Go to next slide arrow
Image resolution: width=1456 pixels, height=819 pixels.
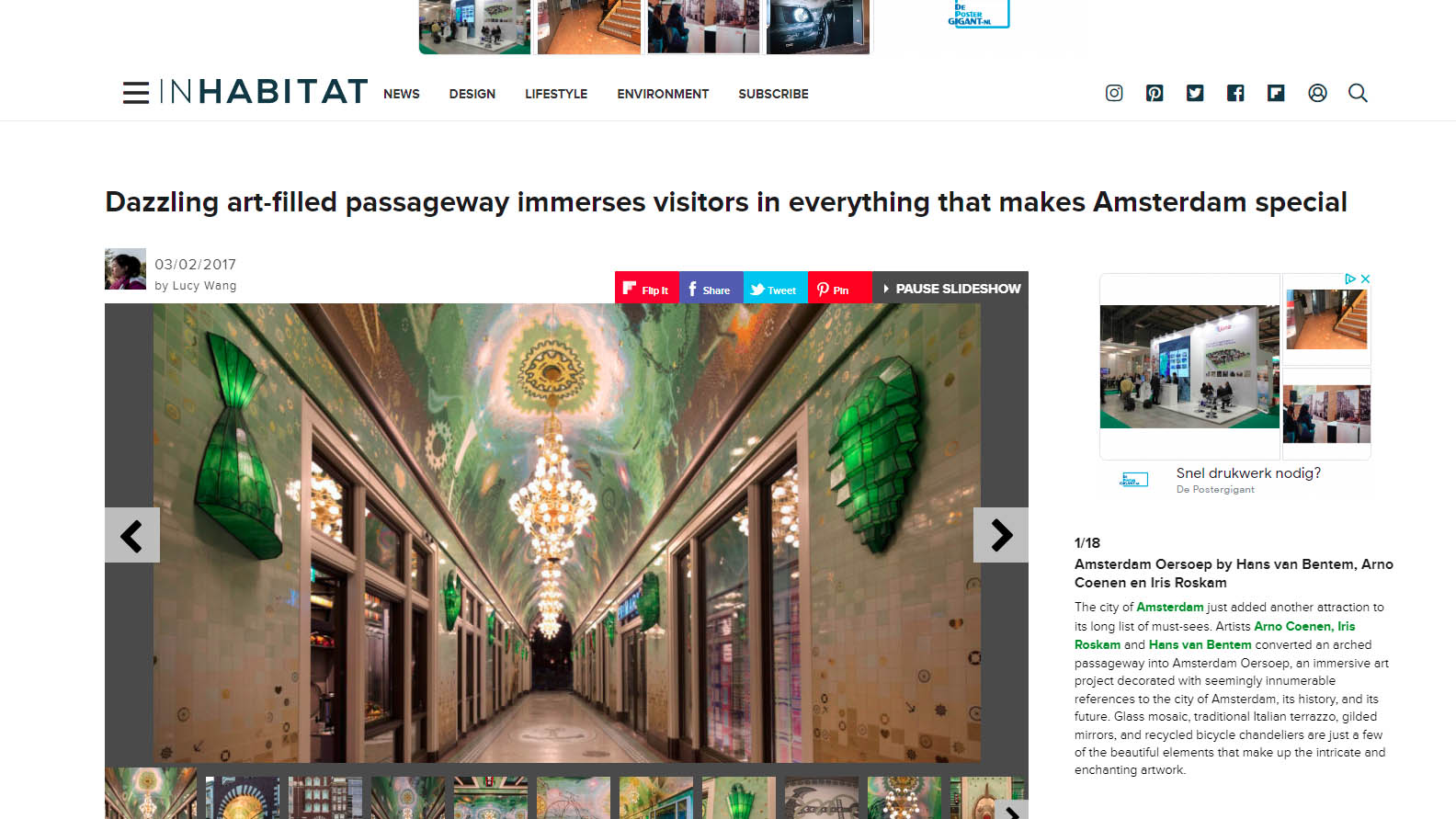[x=1001, y=535]
